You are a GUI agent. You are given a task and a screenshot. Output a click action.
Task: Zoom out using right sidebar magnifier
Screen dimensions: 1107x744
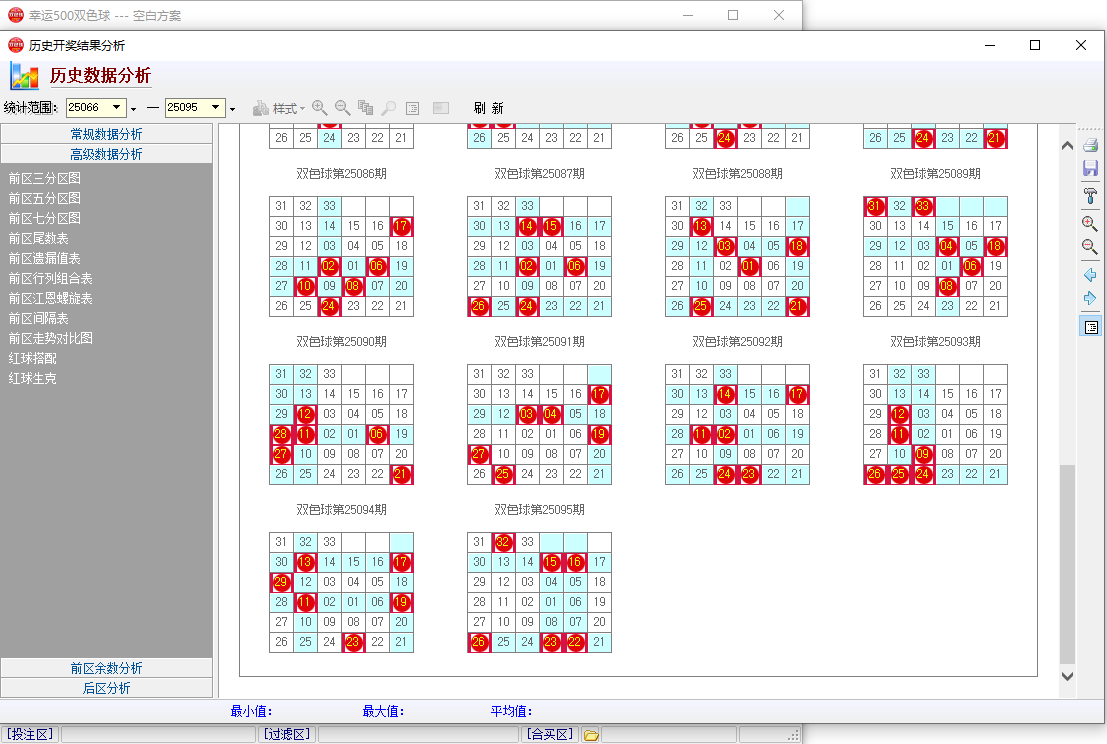(1090, 246)
